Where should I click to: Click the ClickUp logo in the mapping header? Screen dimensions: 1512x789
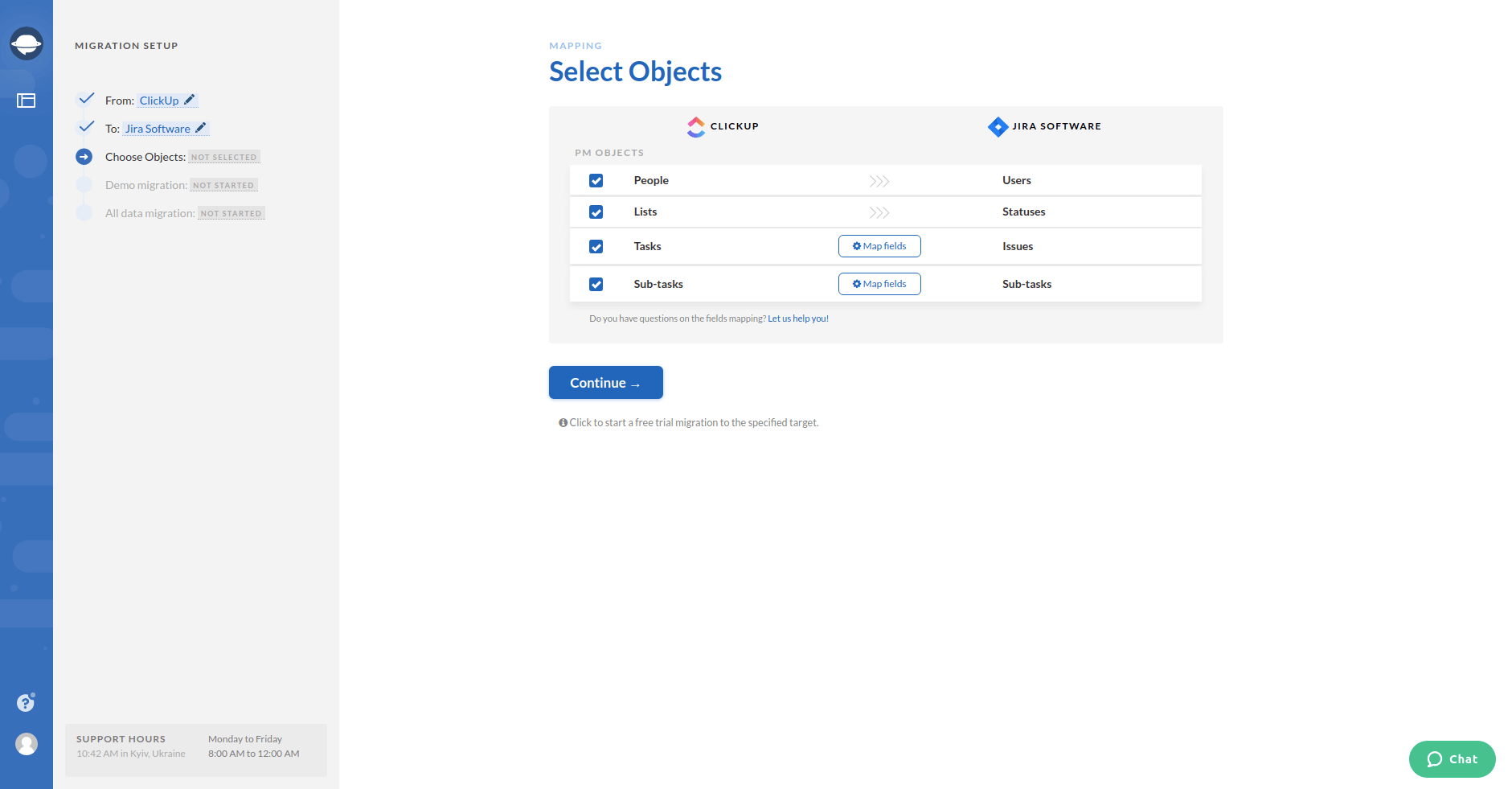point(695,126)
